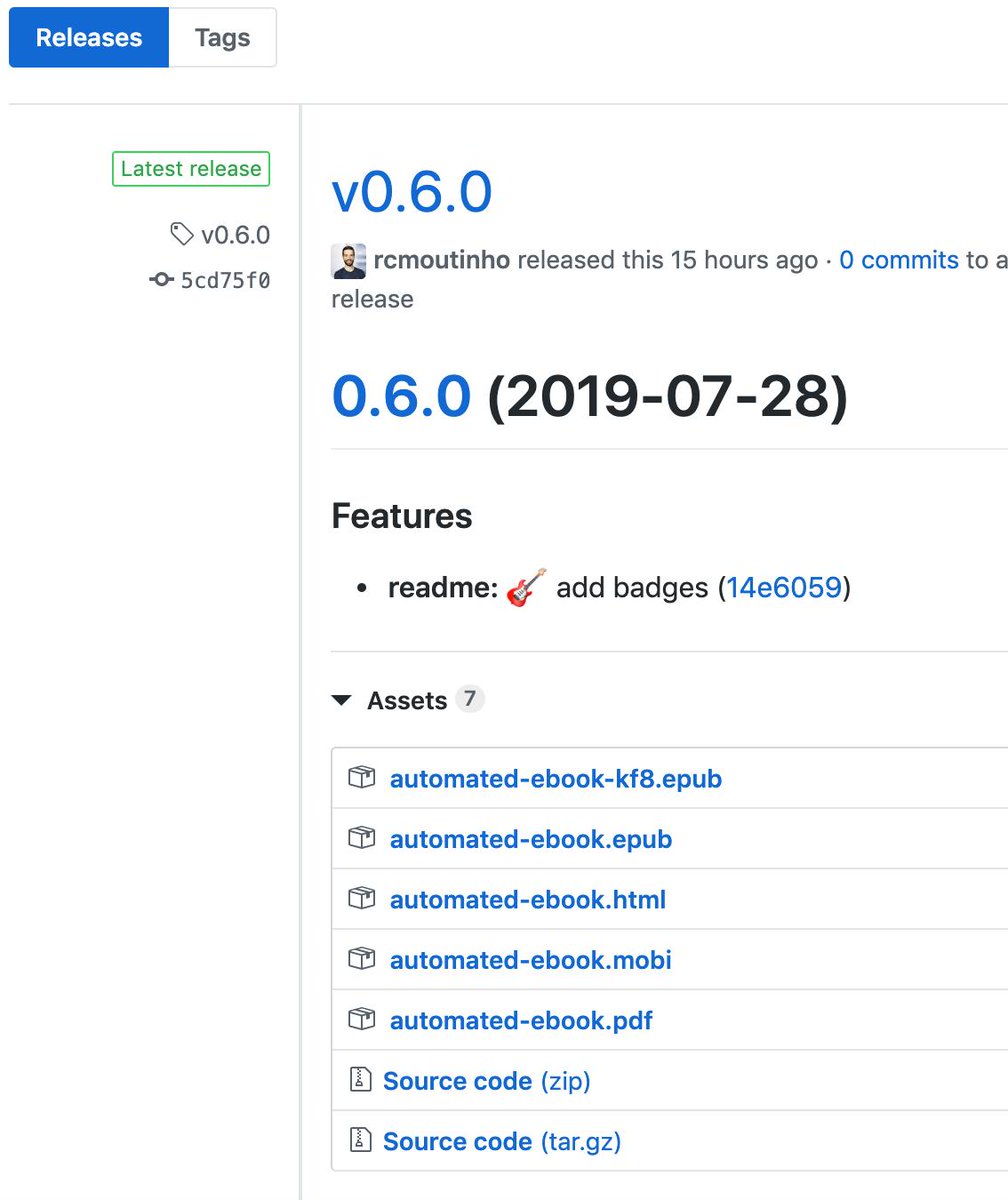Open the 0 commits link
Image resolution: width=1008 pixels, height=1200 pixels.
[x=899, y=260]
